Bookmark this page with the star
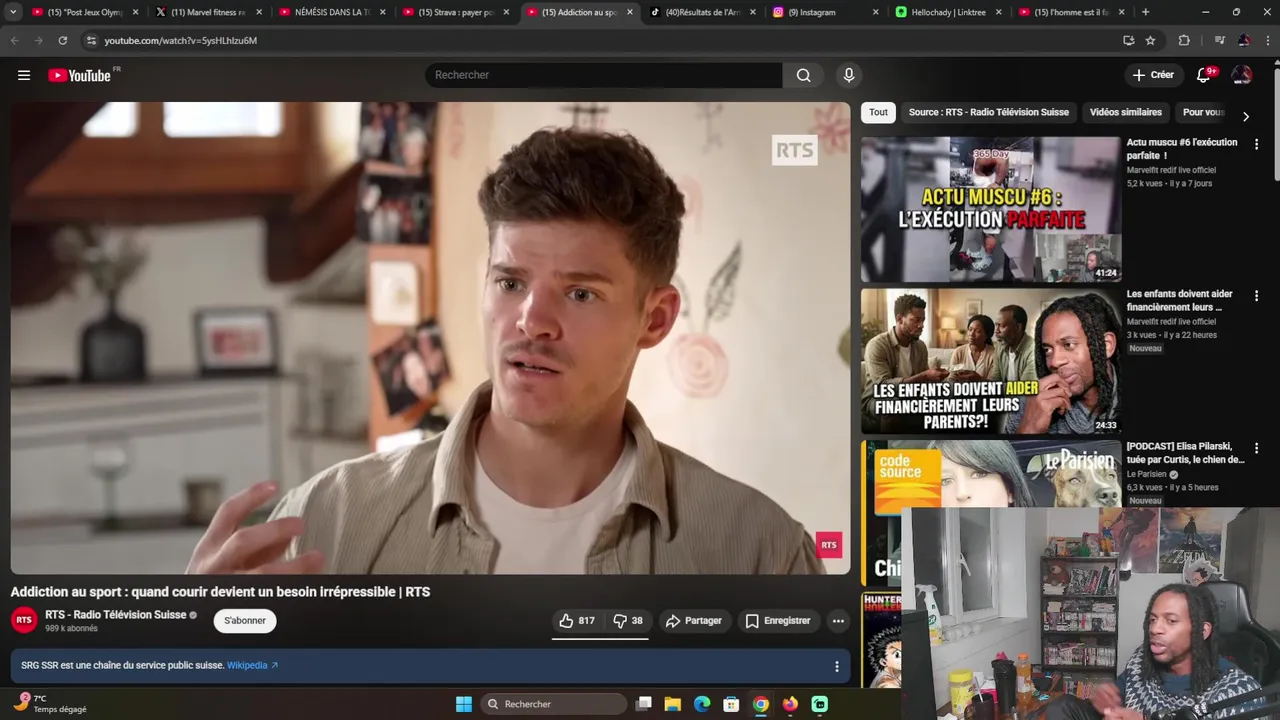The image size is (1280, 720). coord(1151,40)
